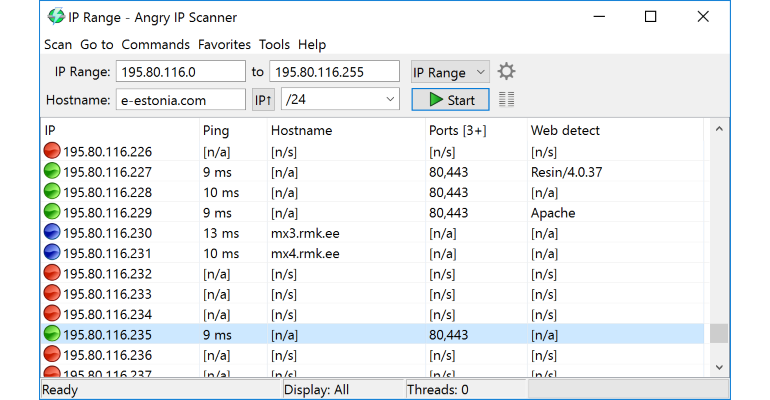Click the scroll down arrow of results list
The image size is (770, 400).
coord(719,367)
